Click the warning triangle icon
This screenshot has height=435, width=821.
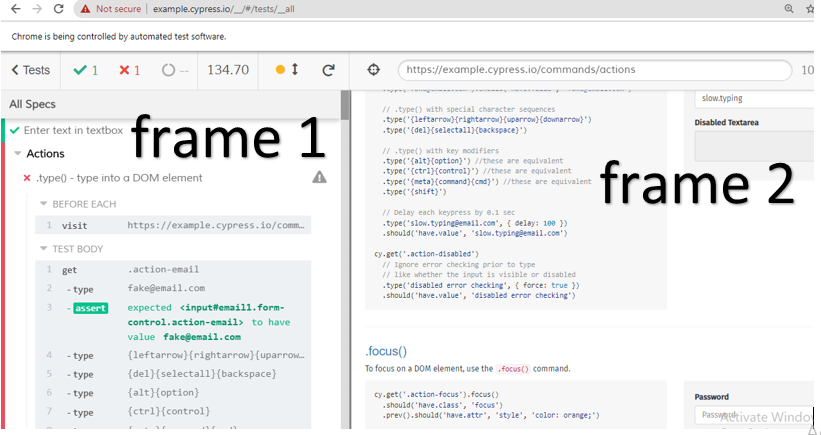click(319, 177)
